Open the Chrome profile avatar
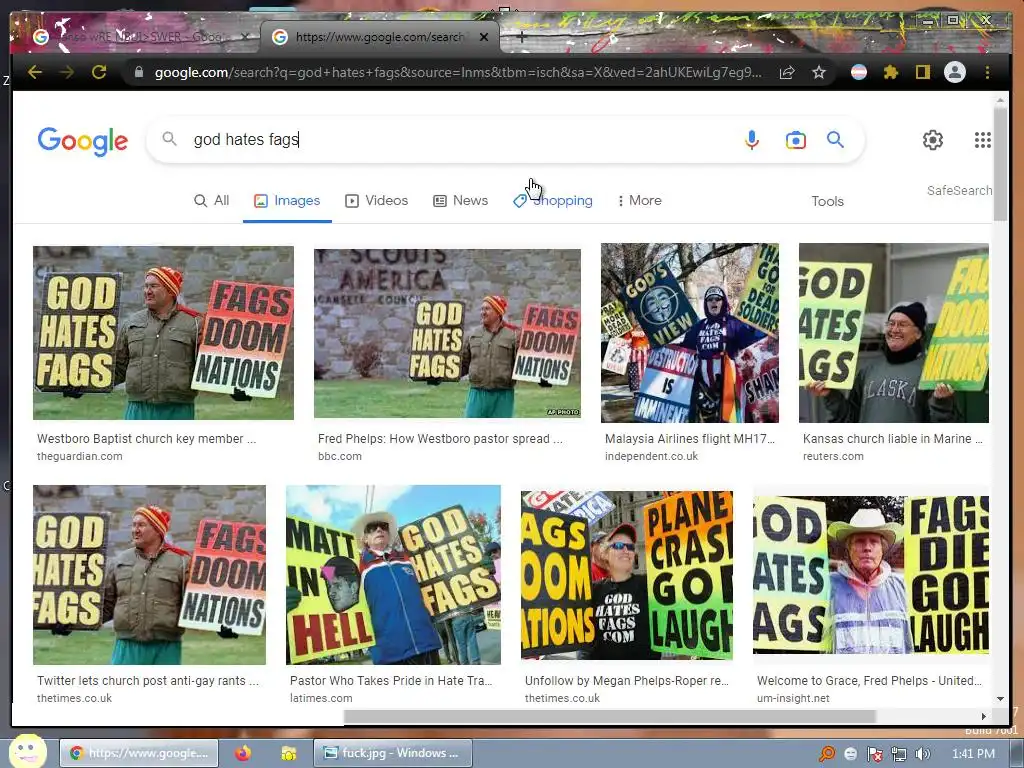 point(955,72)
